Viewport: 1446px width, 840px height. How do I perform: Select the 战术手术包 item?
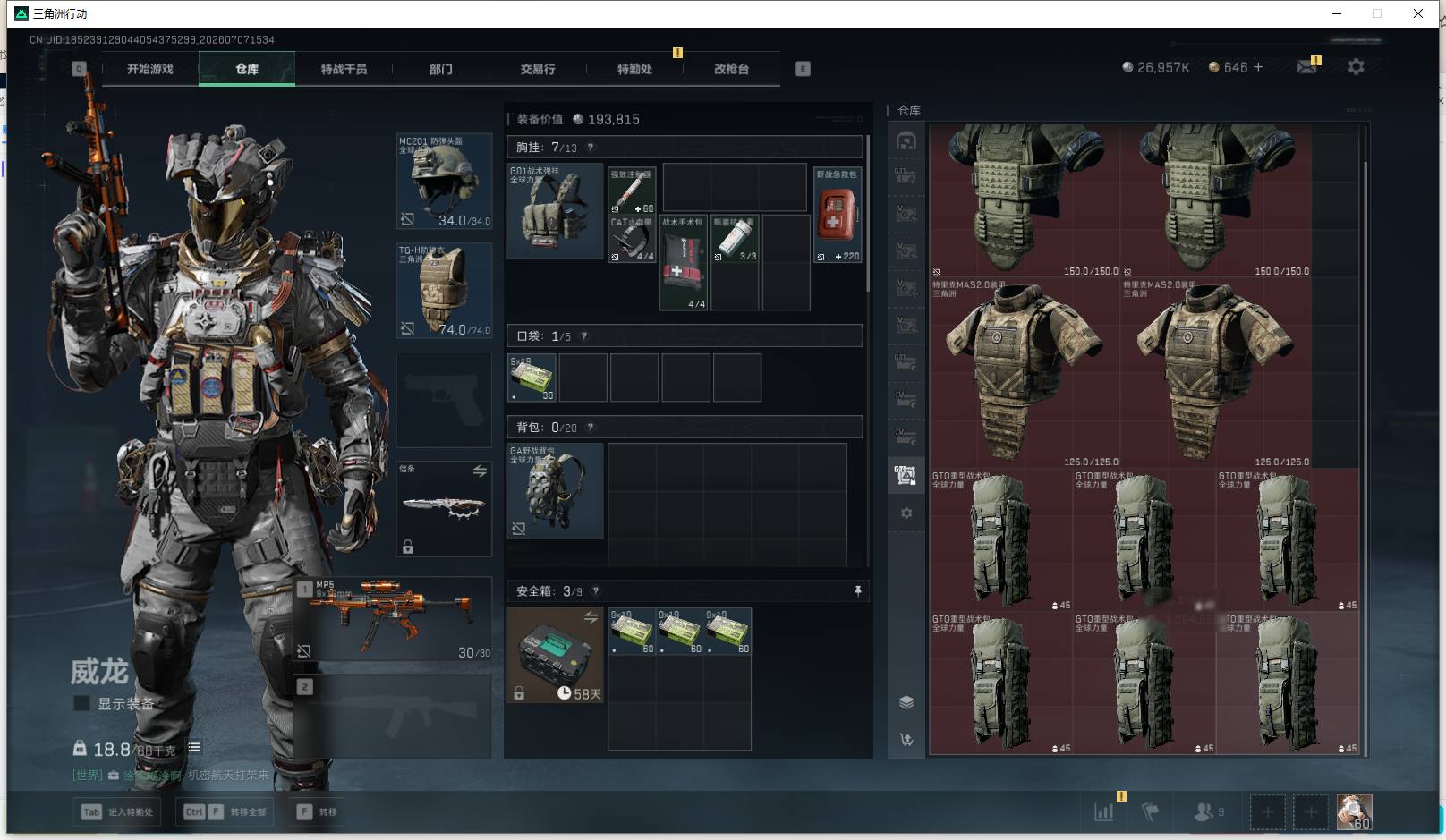pyautogui.click(x=684, y=262)
